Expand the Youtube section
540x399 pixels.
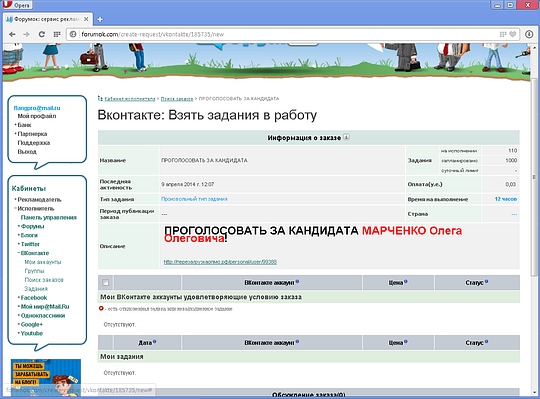tap(32, 334)
